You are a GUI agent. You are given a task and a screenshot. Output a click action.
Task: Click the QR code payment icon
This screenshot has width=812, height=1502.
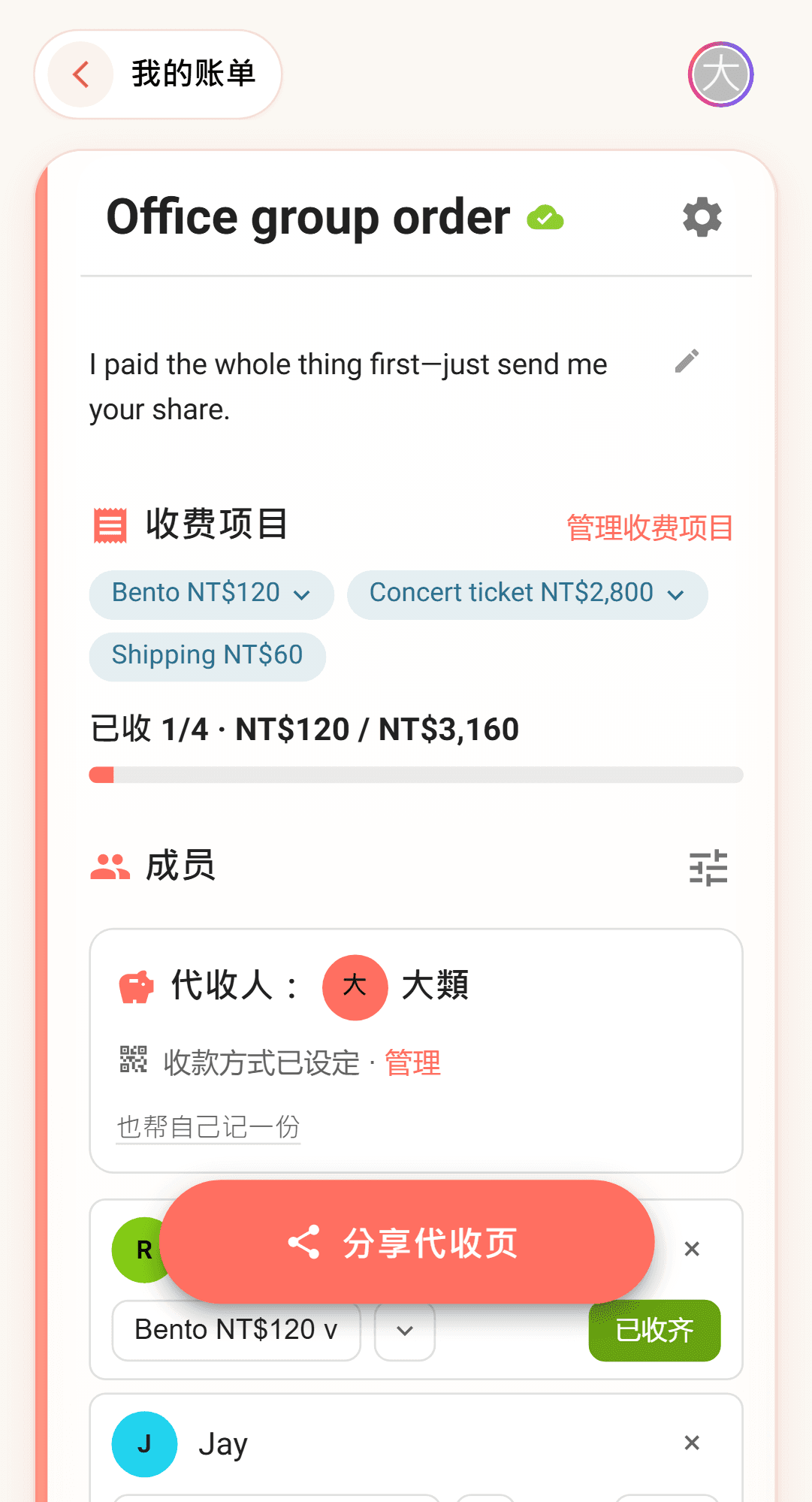133,1059
